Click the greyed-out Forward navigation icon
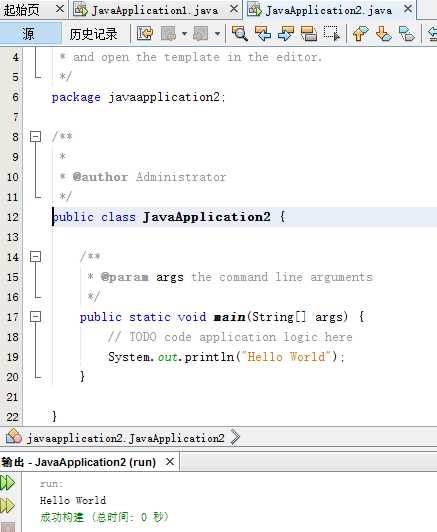Viewport: 437px width, 532px height. point(201,33)
